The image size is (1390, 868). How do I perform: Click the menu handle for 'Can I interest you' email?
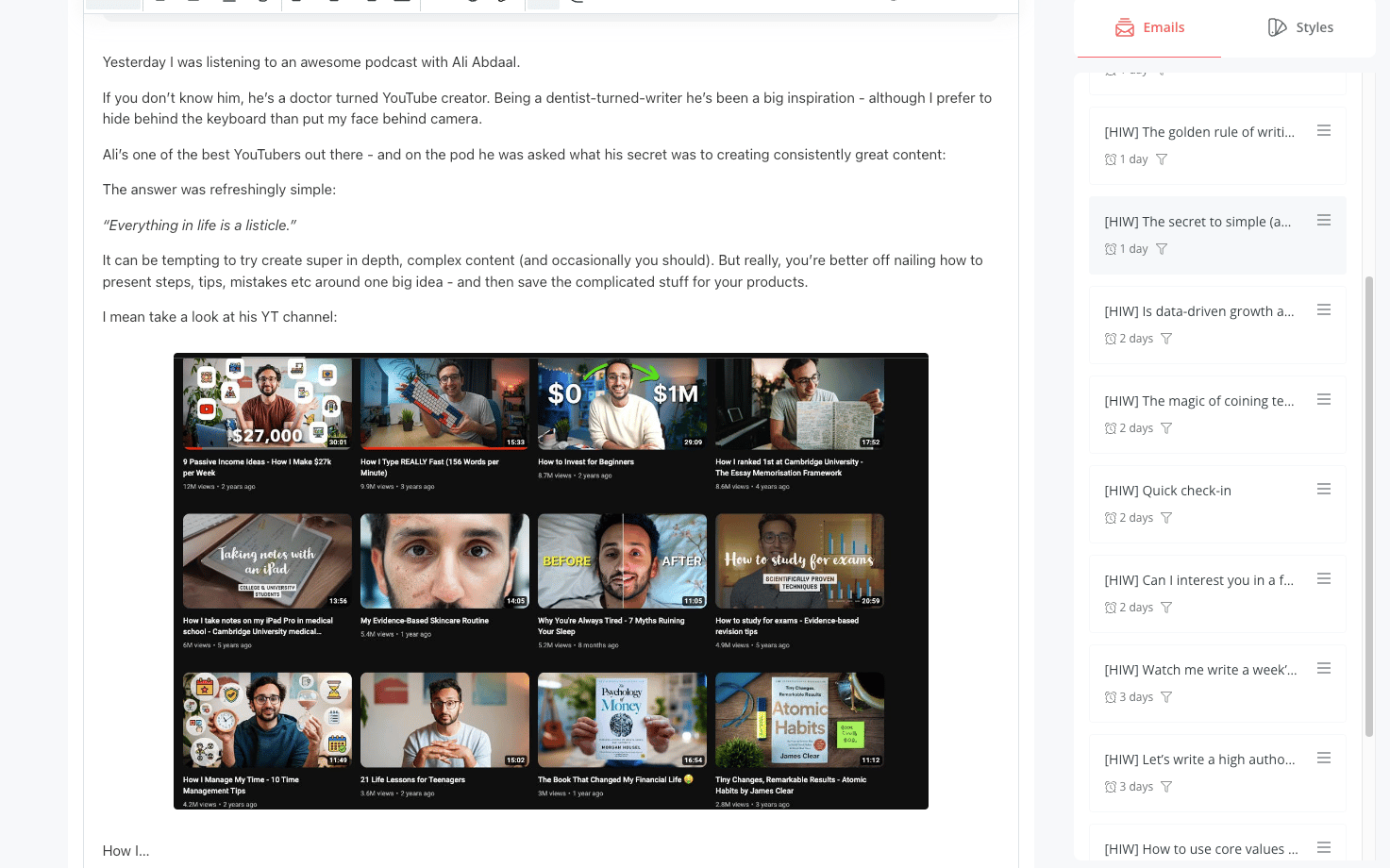click(x=1324, y=578)
